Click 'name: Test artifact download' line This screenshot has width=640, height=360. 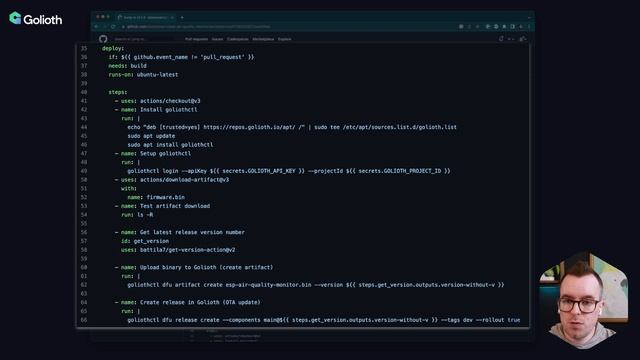click(x=162, y=206)
